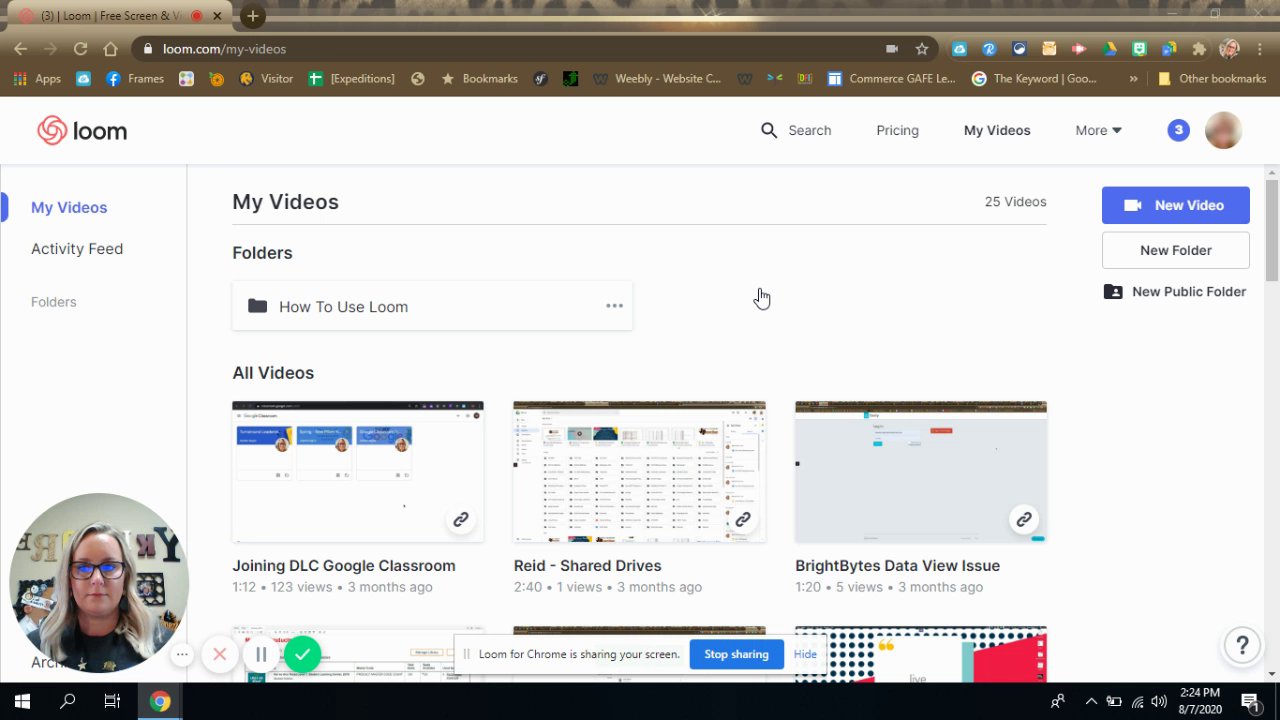Screen dimensions: 1280x720
Task: Click the New Folder button
Action: click(1175, 250)
